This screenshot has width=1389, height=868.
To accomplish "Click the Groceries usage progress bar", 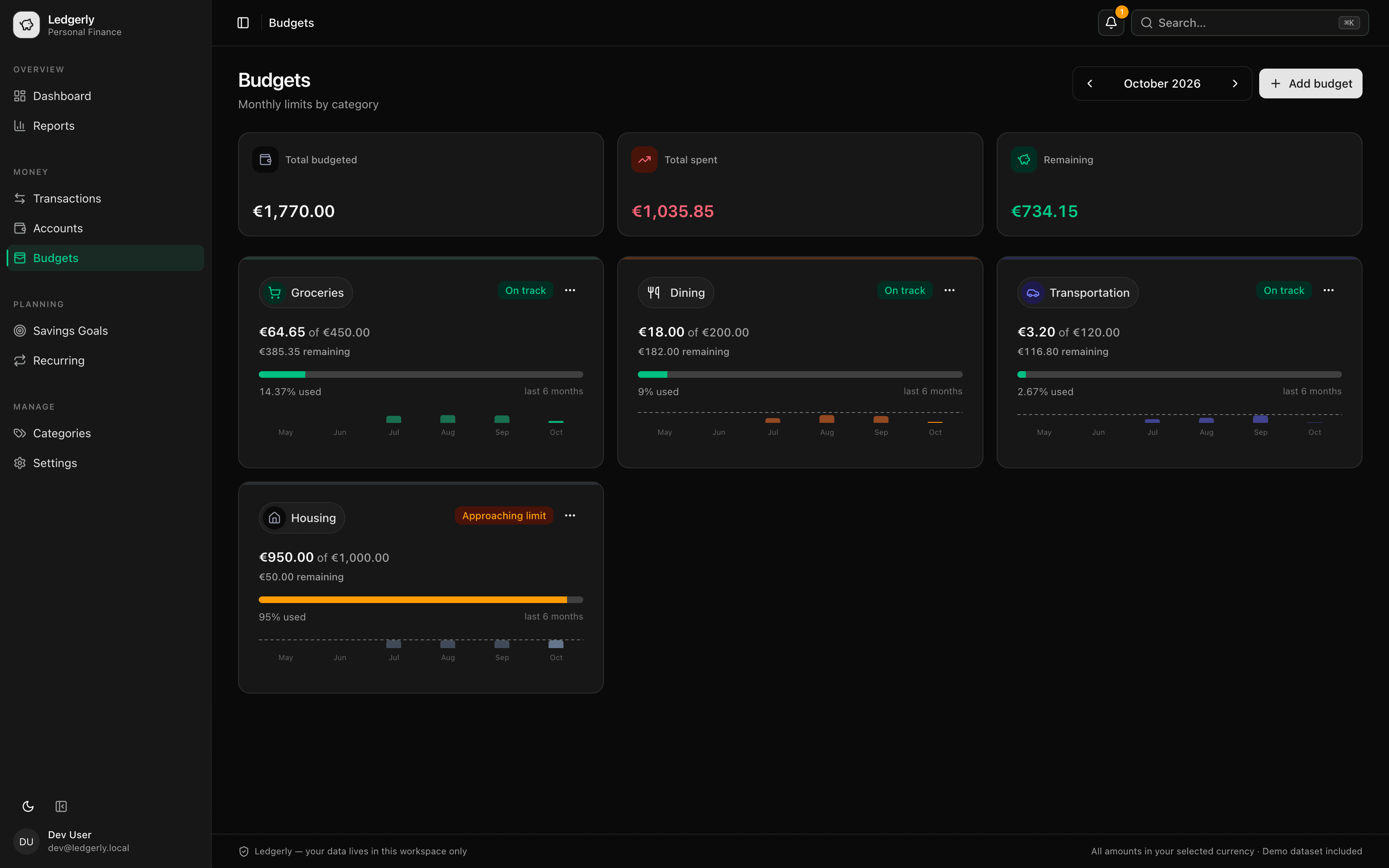I will [421, 374].
